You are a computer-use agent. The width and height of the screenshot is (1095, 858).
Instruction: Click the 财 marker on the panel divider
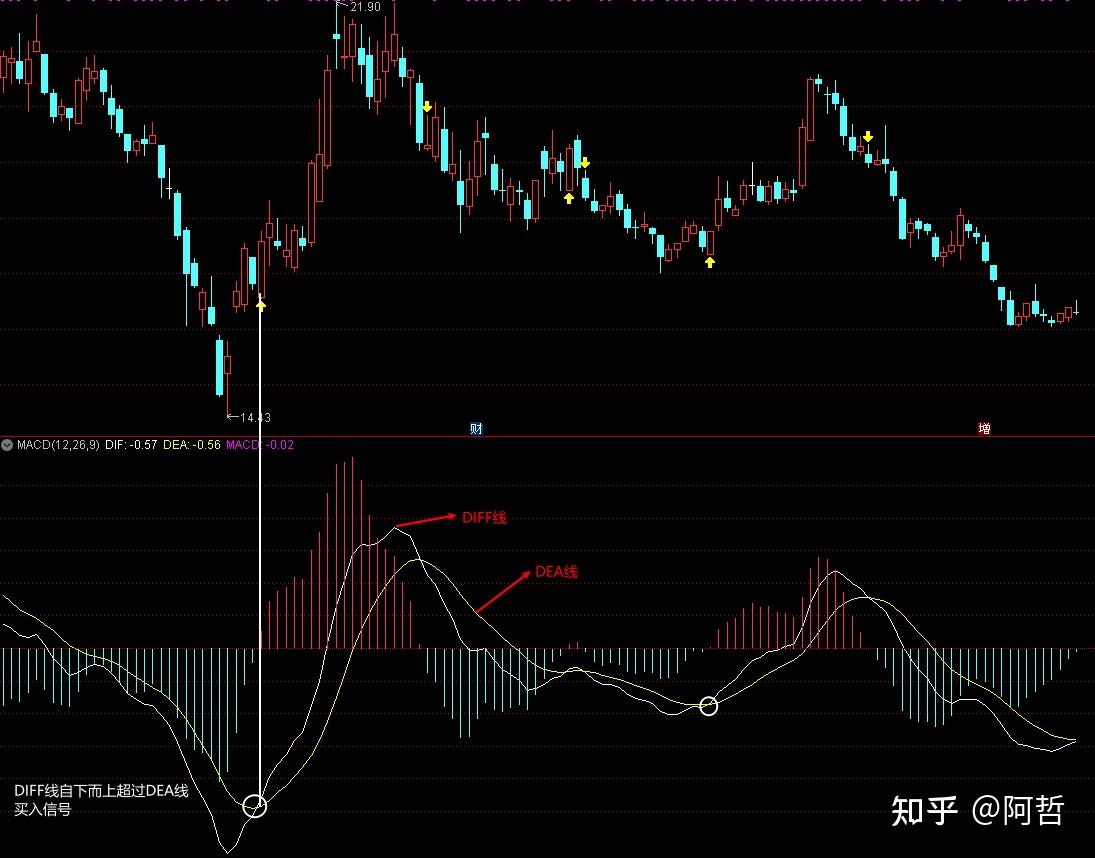[477, 428]
